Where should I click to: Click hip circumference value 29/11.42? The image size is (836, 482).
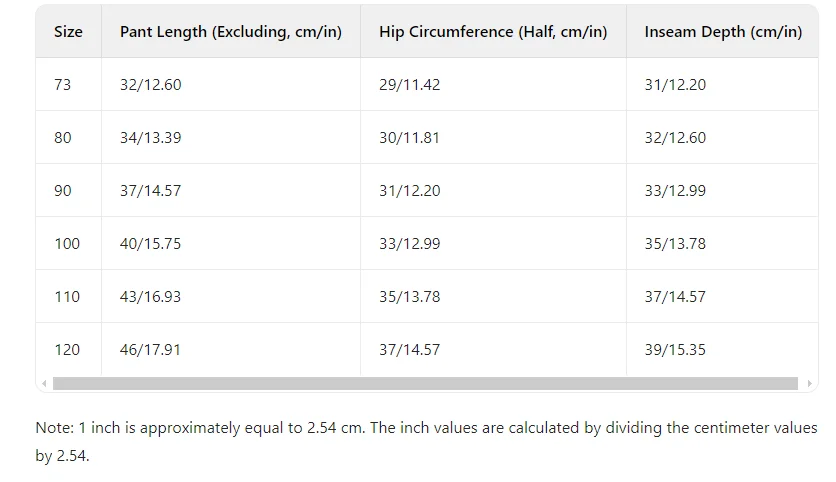(409, 85)
